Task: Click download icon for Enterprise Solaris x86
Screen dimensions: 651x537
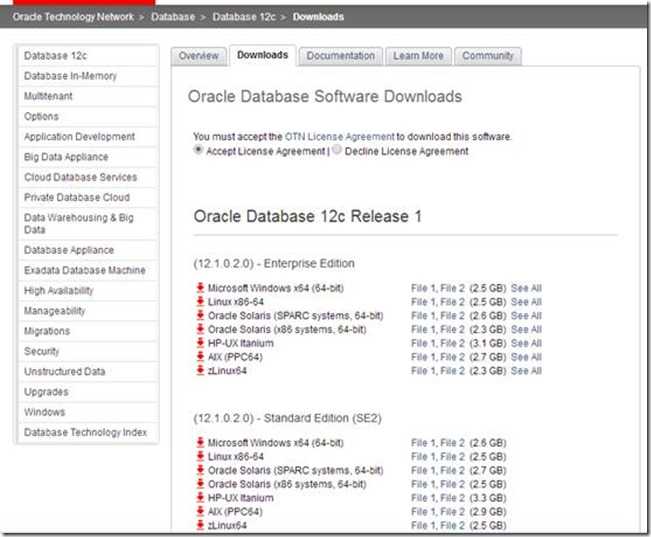Action: (x=200, y=329)
